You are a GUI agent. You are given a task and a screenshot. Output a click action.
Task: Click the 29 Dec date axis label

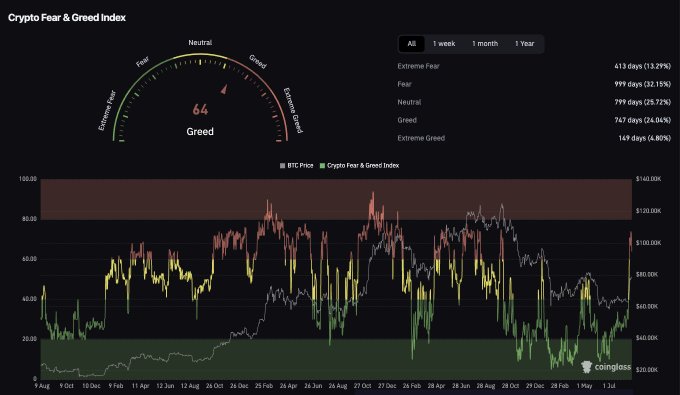[535, 386]
